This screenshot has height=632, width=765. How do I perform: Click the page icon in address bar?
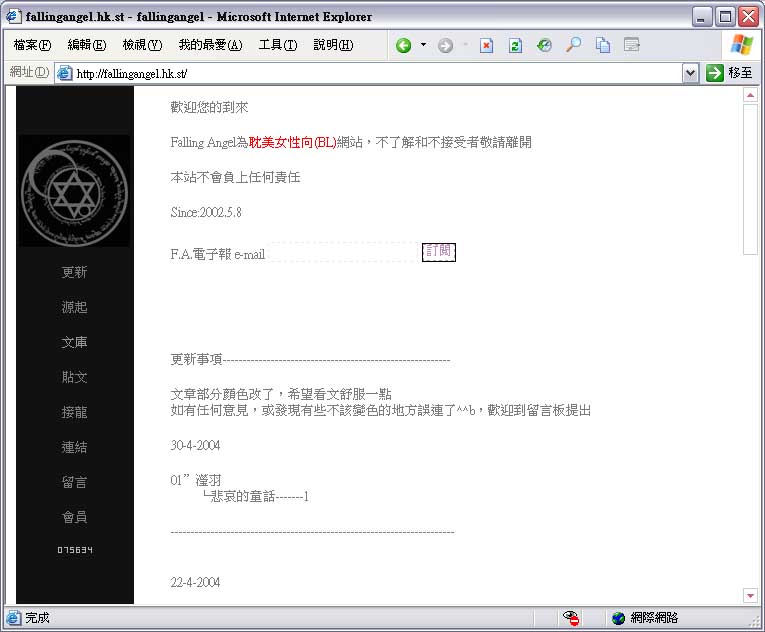[x=64, y=73]
